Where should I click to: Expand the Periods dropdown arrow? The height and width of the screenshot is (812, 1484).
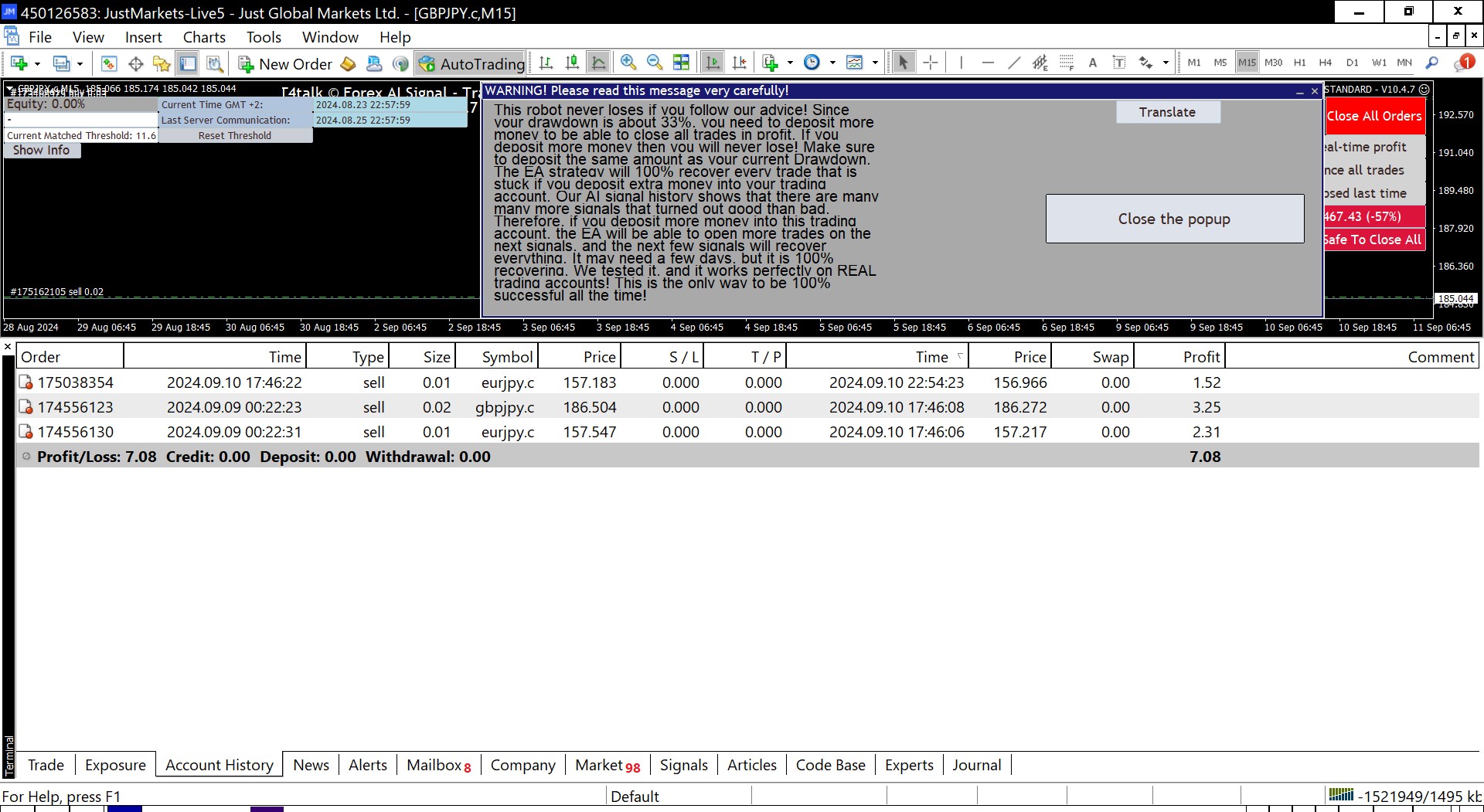pyautogui.click(x=832, y=63)
